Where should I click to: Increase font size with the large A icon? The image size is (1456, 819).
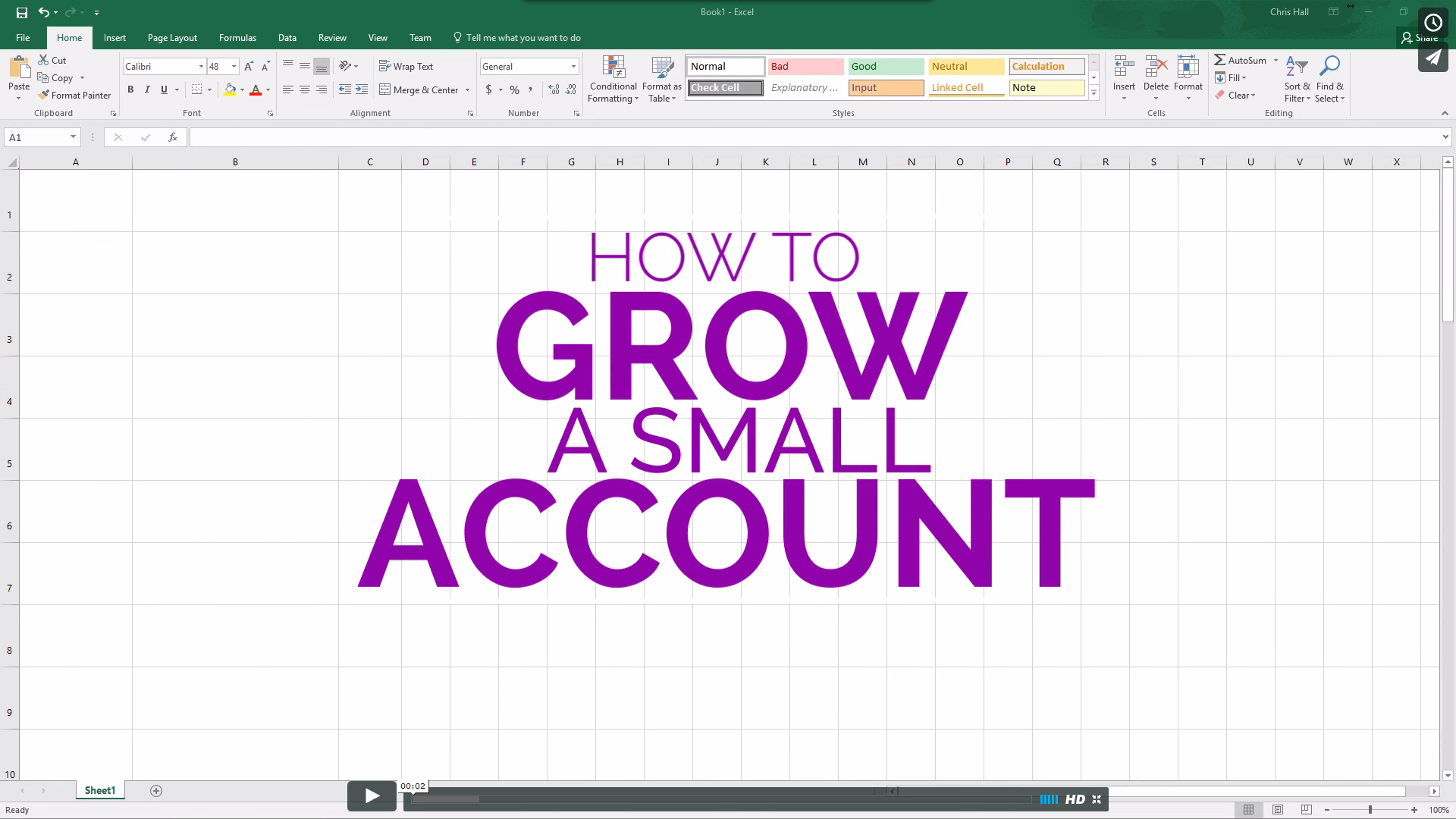[x=249, y=67]
